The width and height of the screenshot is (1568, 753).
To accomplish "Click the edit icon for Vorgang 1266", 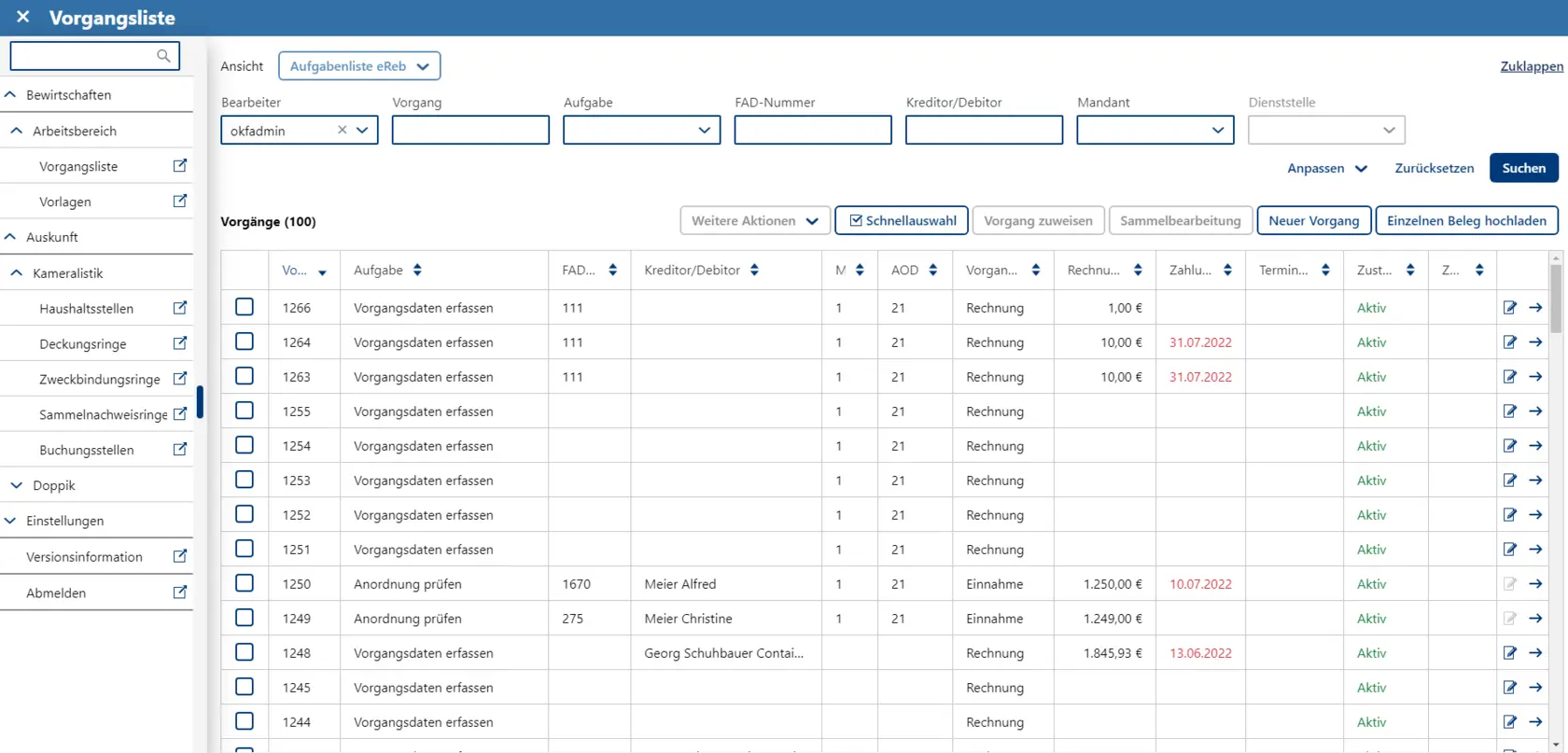I will tap(1509, 308).
